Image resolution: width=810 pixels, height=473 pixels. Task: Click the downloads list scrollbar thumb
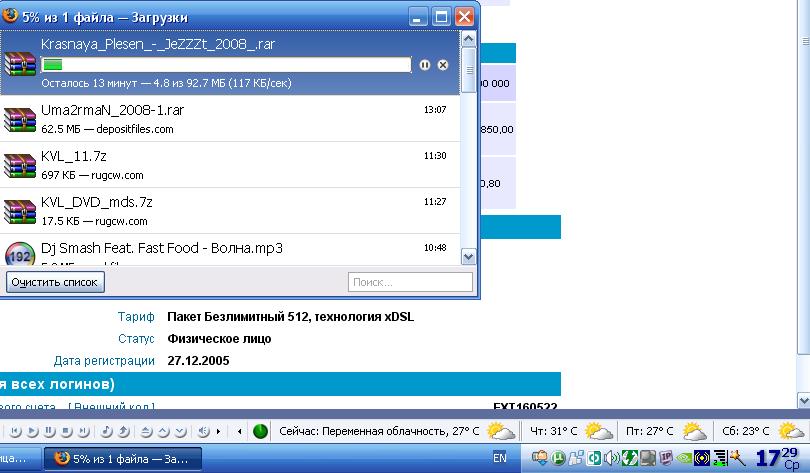[x=469, y=70]
